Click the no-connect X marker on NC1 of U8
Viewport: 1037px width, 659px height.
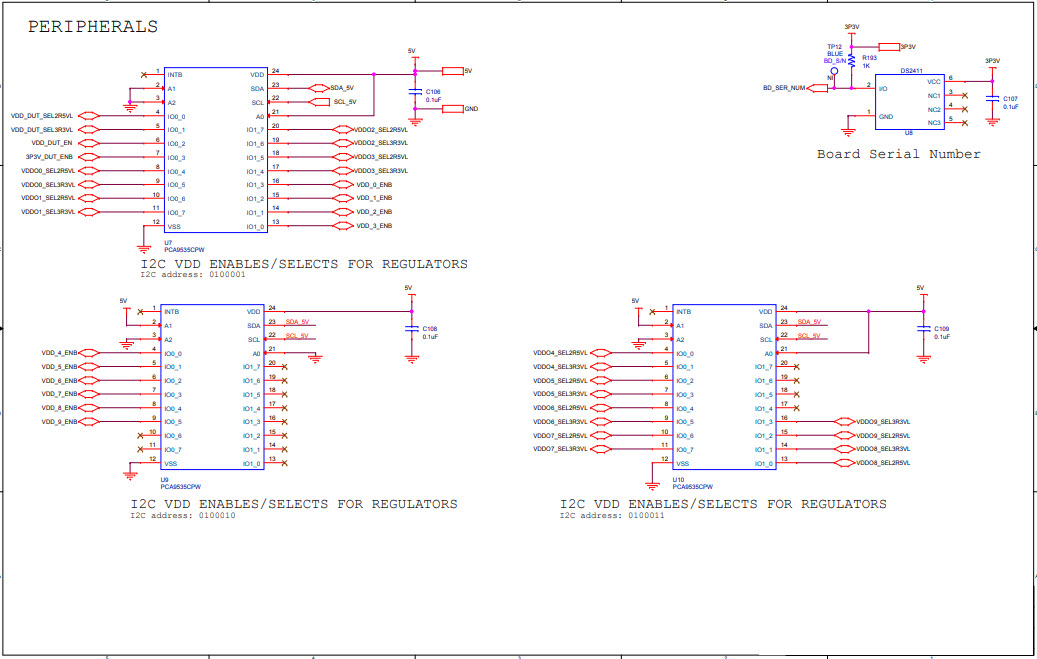[x=965, y=95]
